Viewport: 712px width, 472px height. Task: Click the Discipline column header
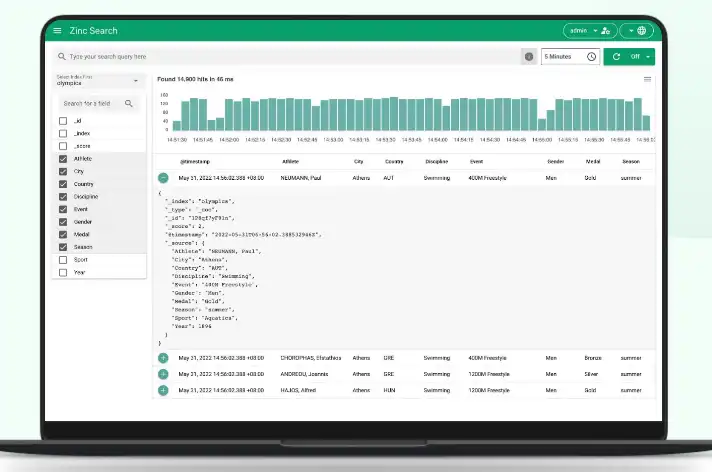coord(437,162)
